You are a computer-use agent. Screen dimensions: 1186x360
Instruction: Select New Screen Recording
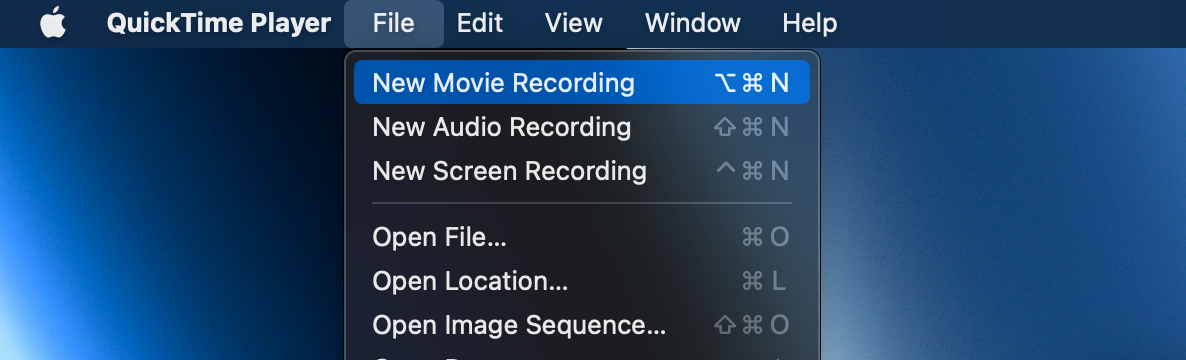[582, 171]
